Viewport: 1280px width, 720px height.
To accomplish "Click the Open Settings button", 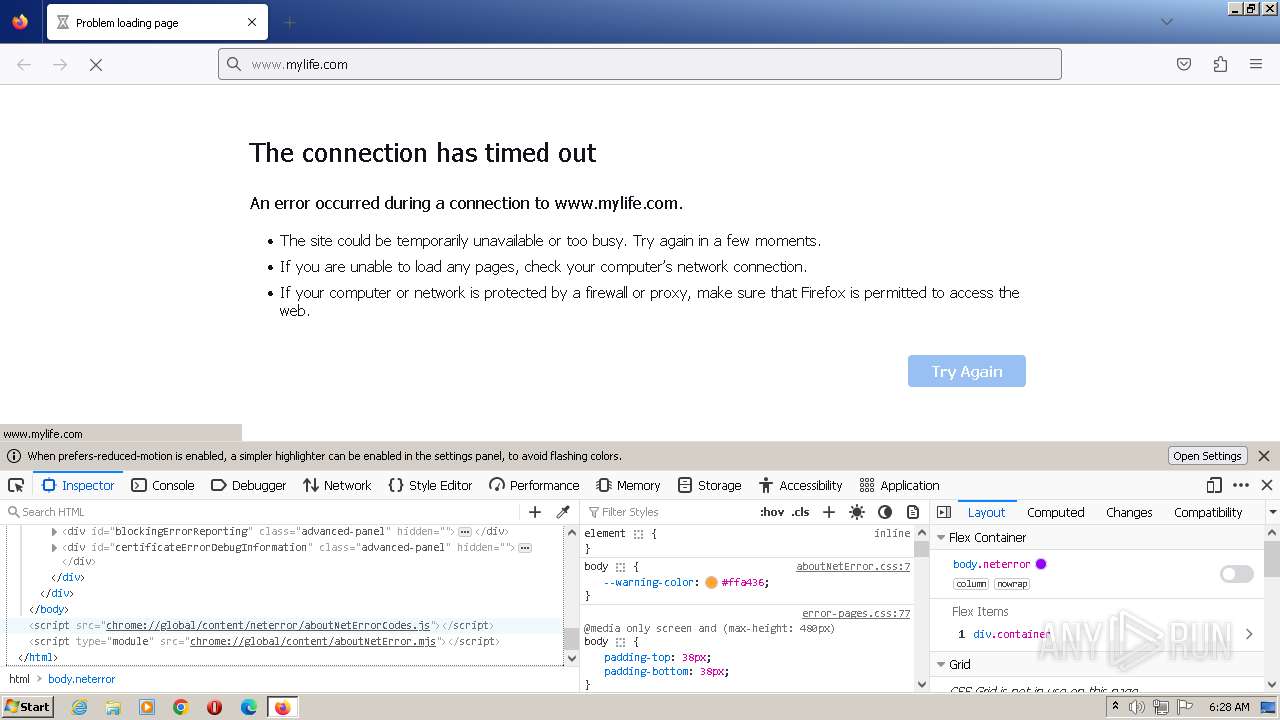I will click(x=1207, y=456).
